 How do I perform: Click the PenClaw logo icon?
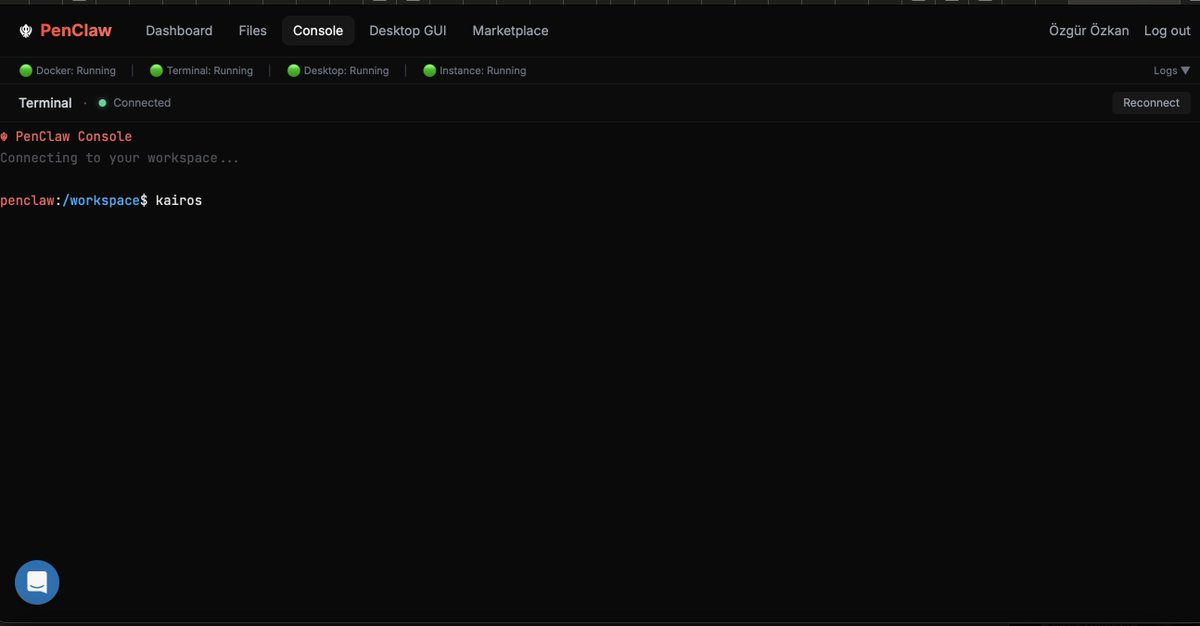tap(26, 31)
